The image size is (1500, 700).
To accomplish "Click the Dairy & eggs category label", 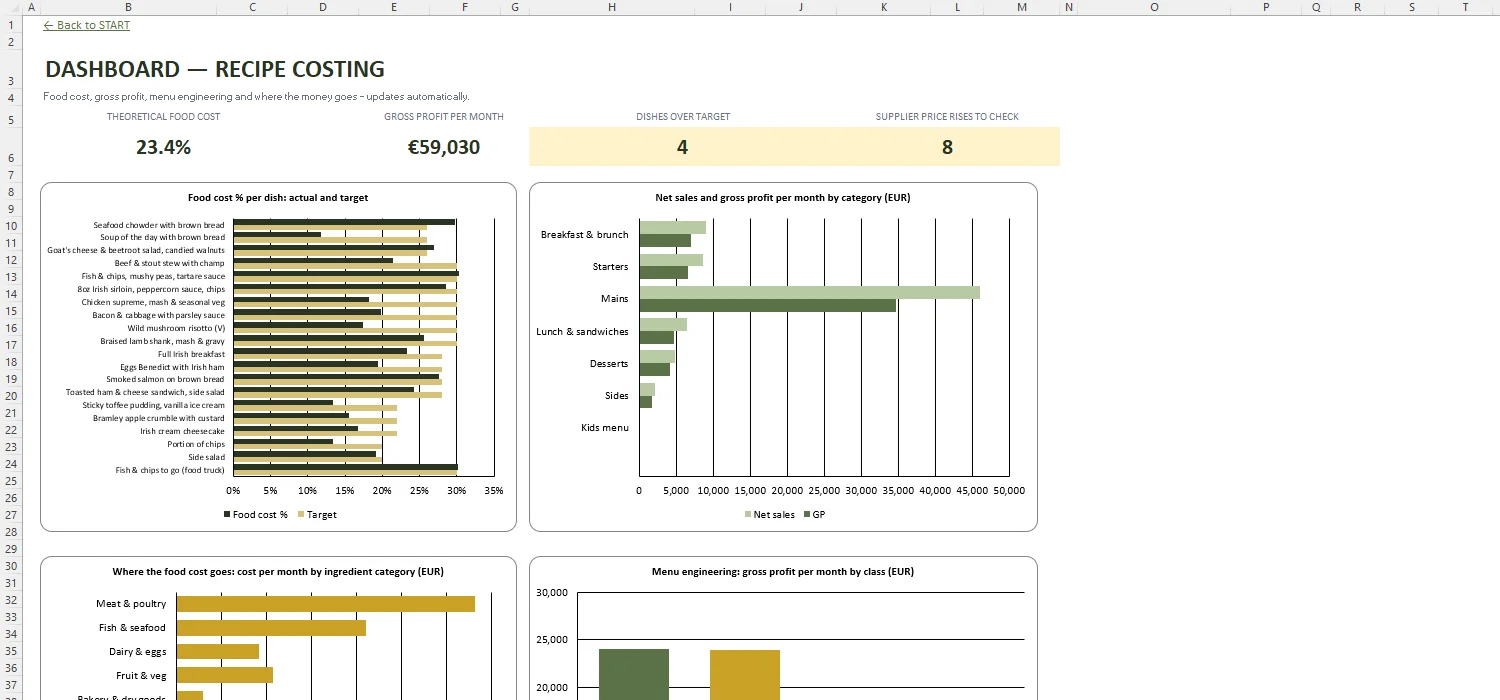I will pyautogui.click(x=137, y=652).
